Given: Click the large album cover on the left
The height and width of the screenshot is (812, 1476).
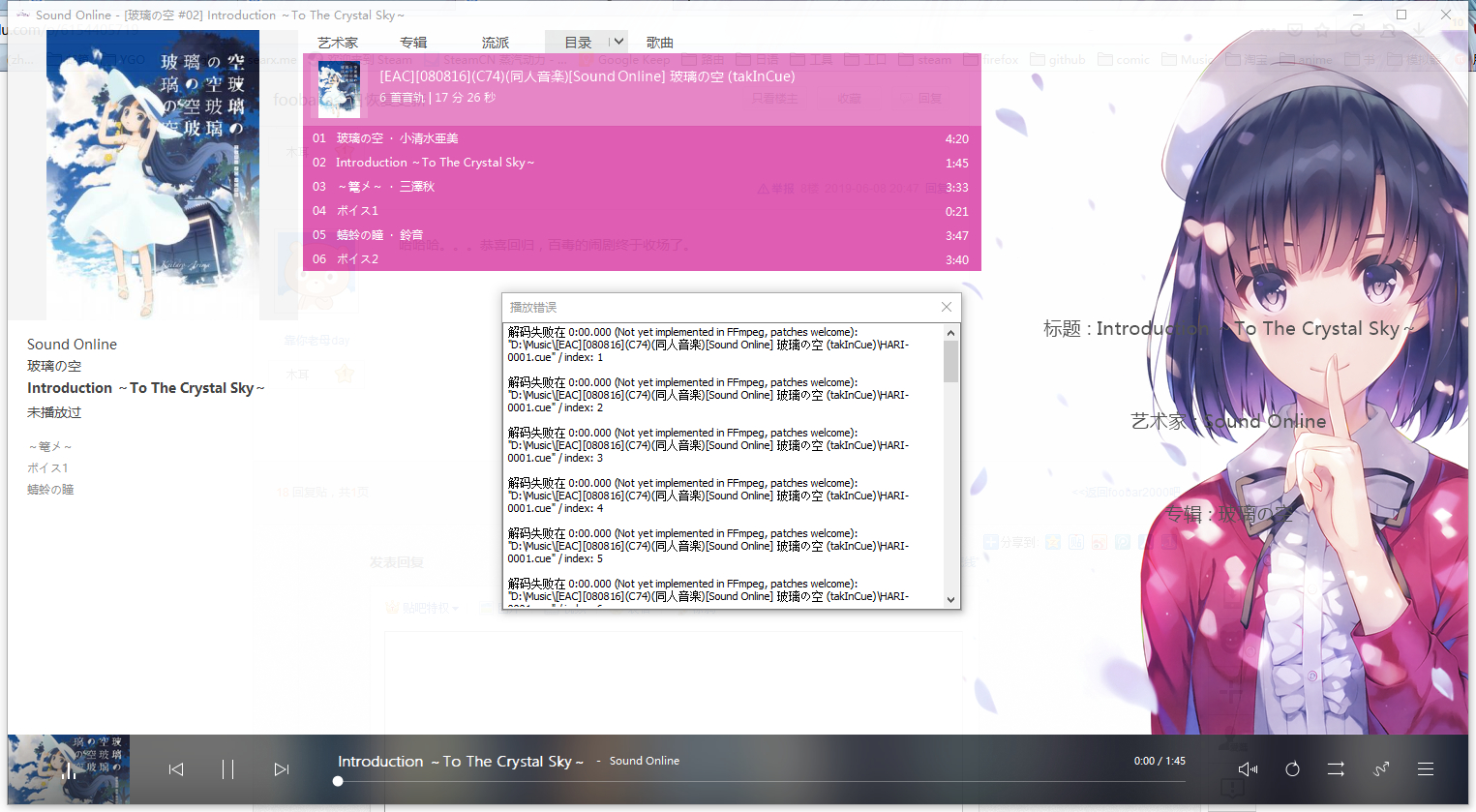Looking at the screenshot, I should (x=153, y=174).
